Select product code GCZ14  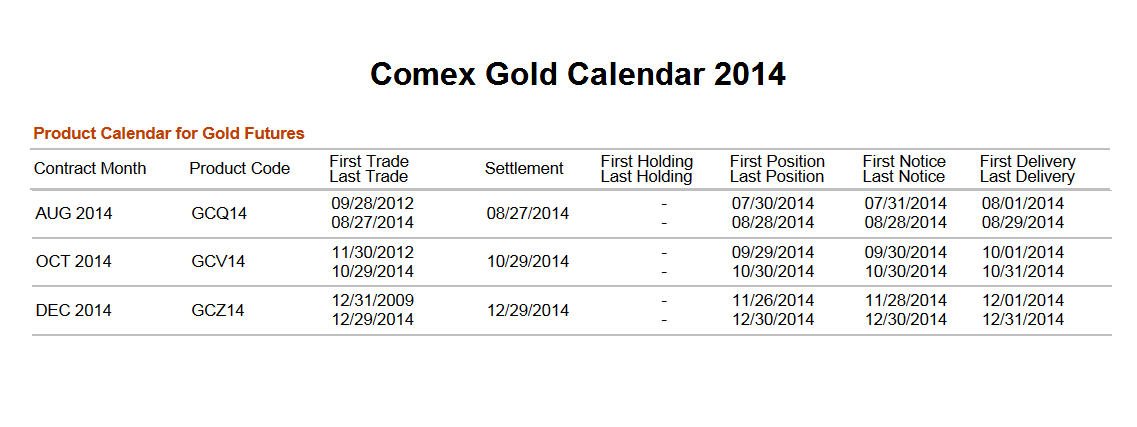point(218,310)
